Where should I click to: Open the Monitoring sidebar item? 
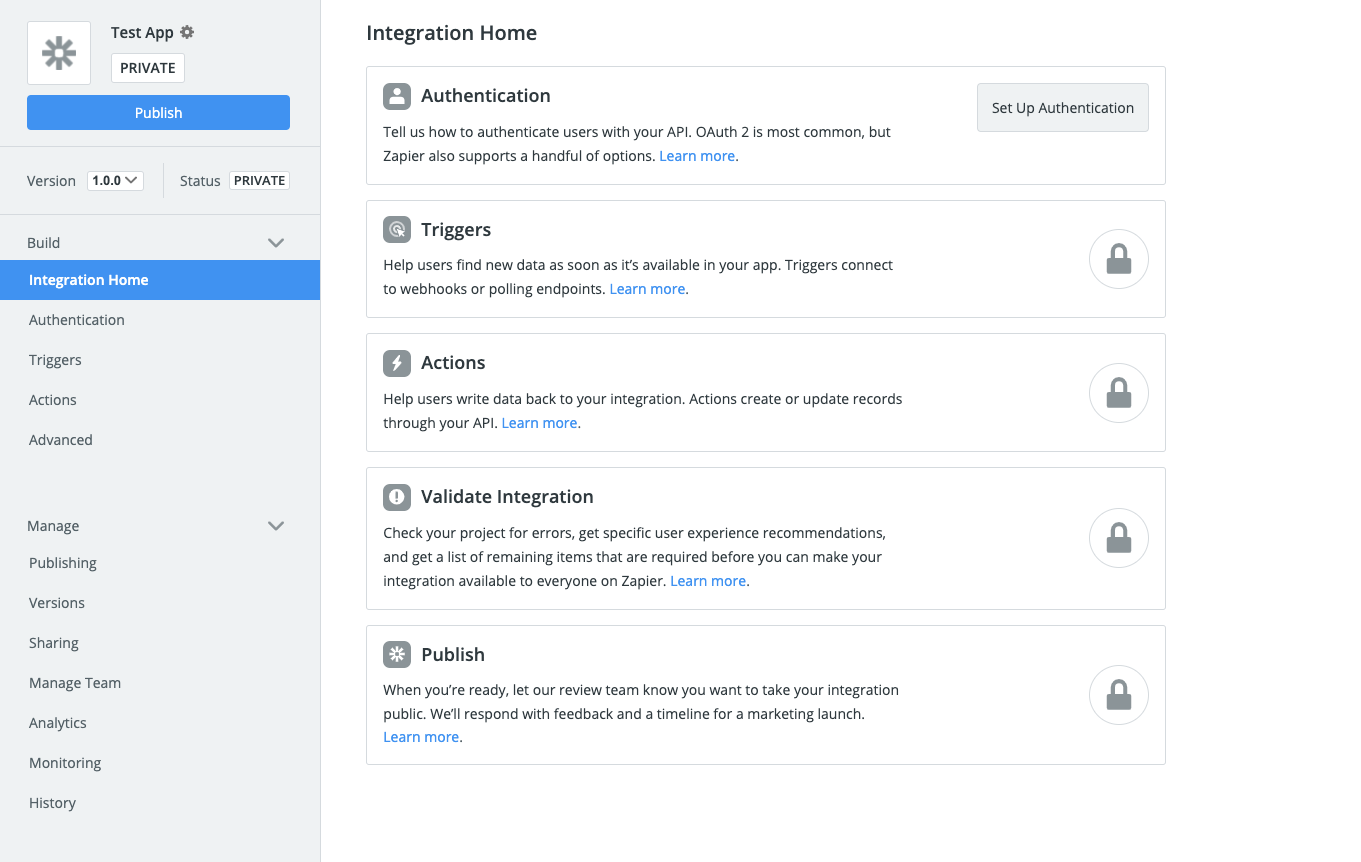65,763
